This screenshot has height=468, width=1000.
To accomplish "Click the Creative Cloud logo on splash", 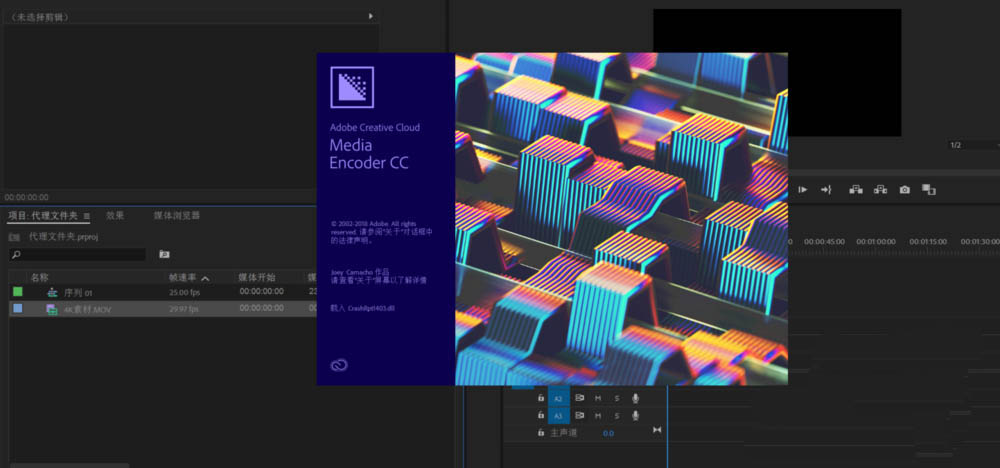I will click(x=339, y=365).
